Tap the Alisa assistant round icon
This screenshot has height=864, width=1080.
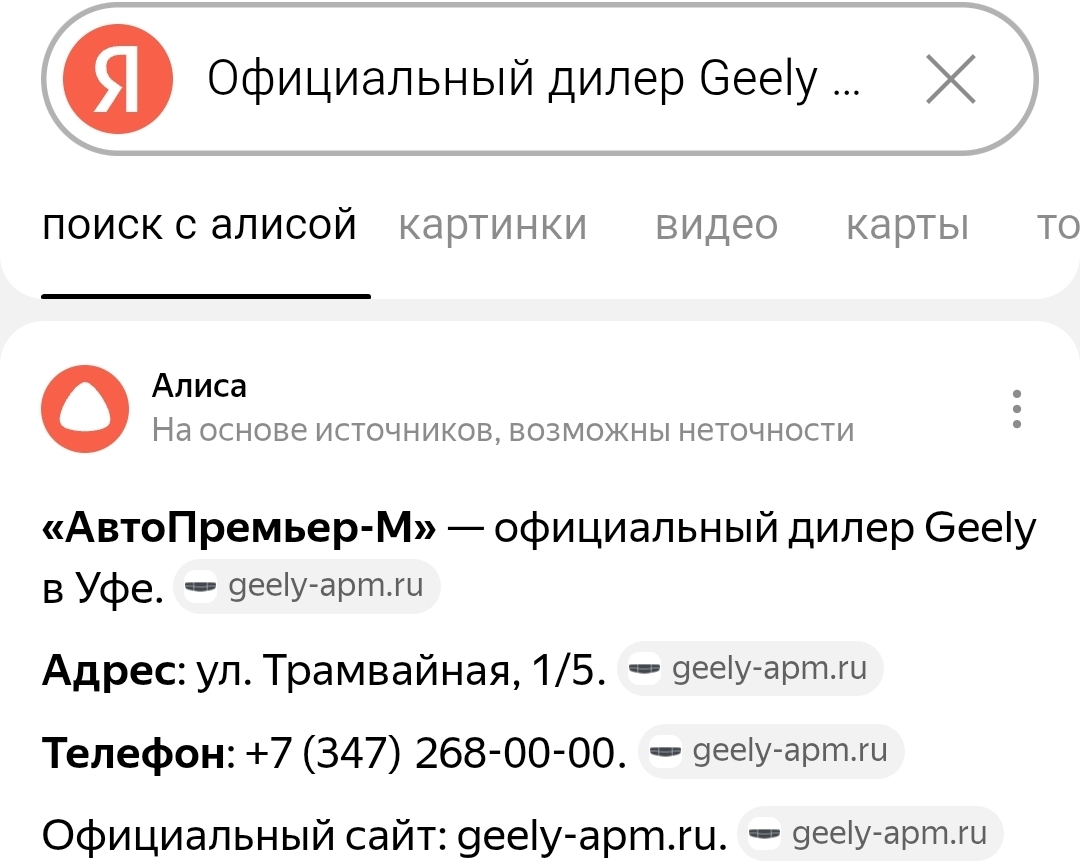click(85, 409)
